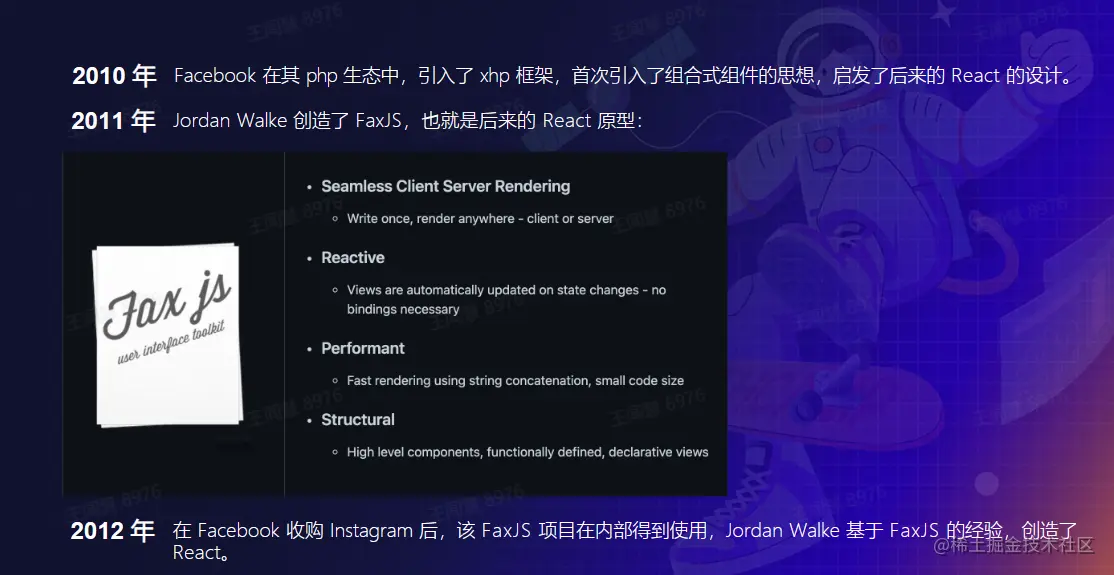Screen dimensions: 1114x575
Task: Click "Write once, render anywhere" line
Action: [480, 219]
